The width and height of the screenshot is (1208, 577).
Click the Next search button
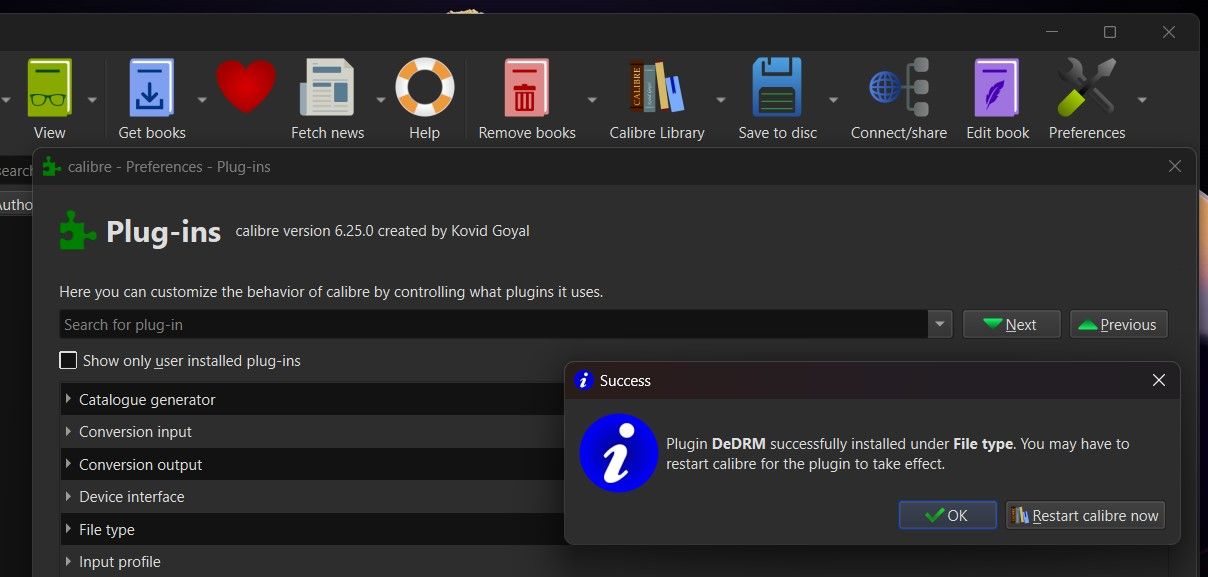pyautogui.click(x=1011, y=323)
